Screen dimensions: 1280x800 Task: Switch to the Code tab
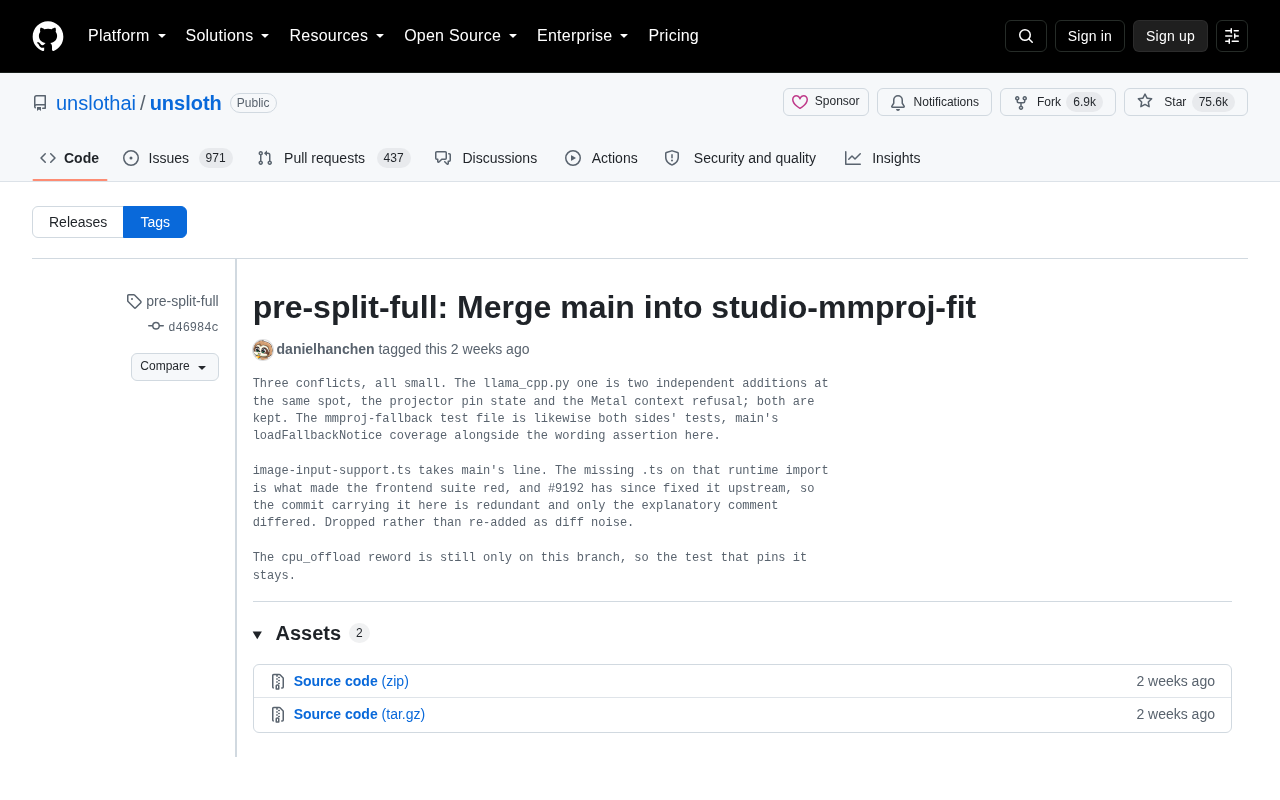point(70,158)
